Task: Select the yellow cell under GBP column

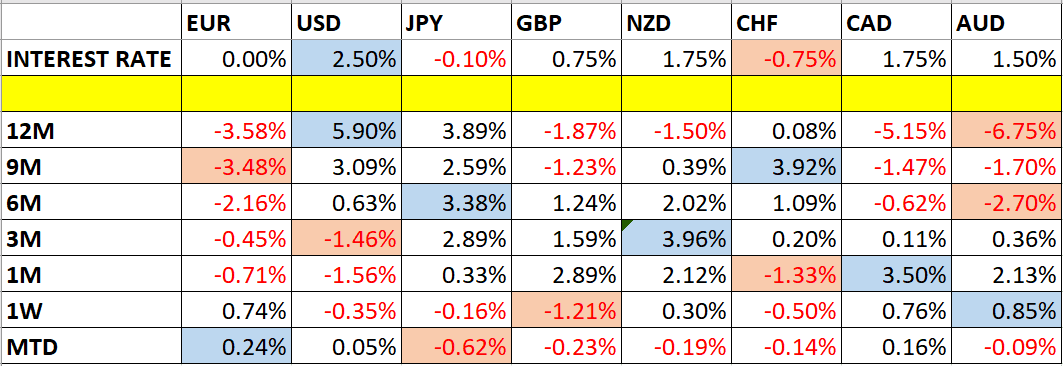Action: (x=566, y=95)
